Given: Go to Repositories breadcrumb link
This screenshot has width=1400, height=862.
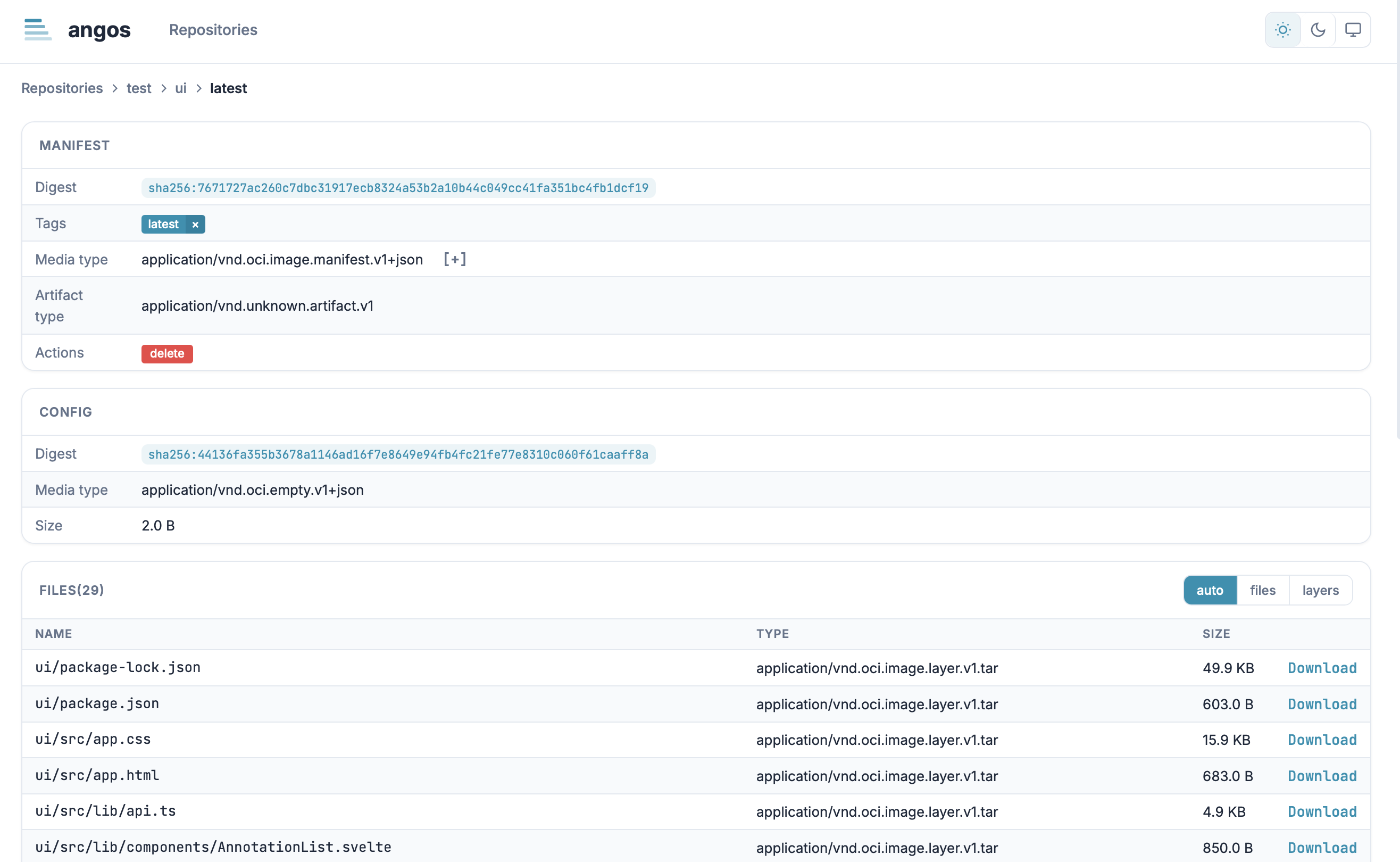Looking at the screenshot, I should tap(62, 88).
